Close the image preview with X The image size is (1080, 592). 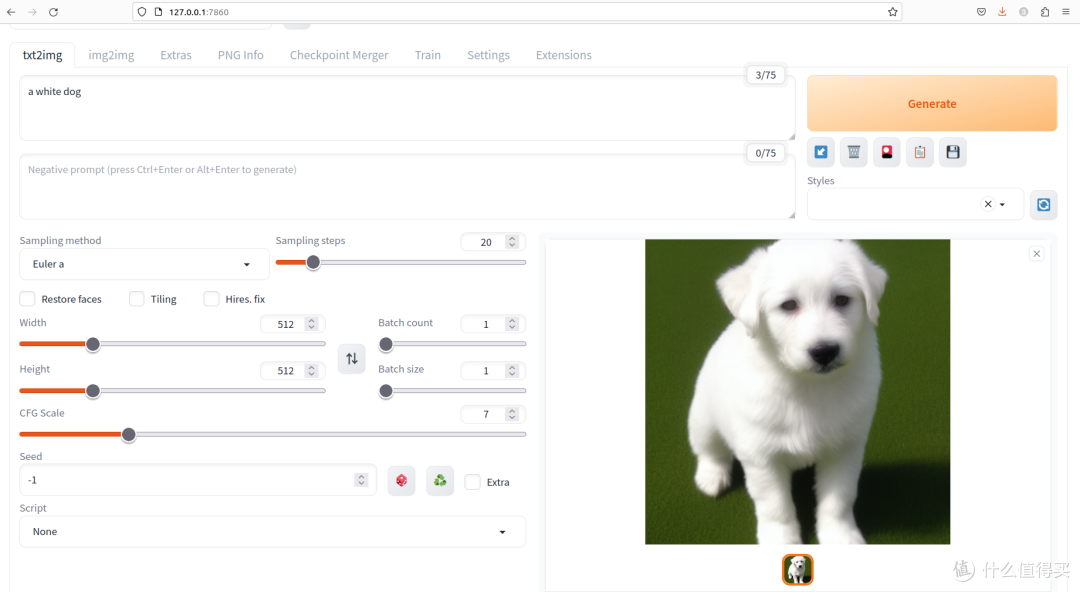click(x=1037, y=254)
